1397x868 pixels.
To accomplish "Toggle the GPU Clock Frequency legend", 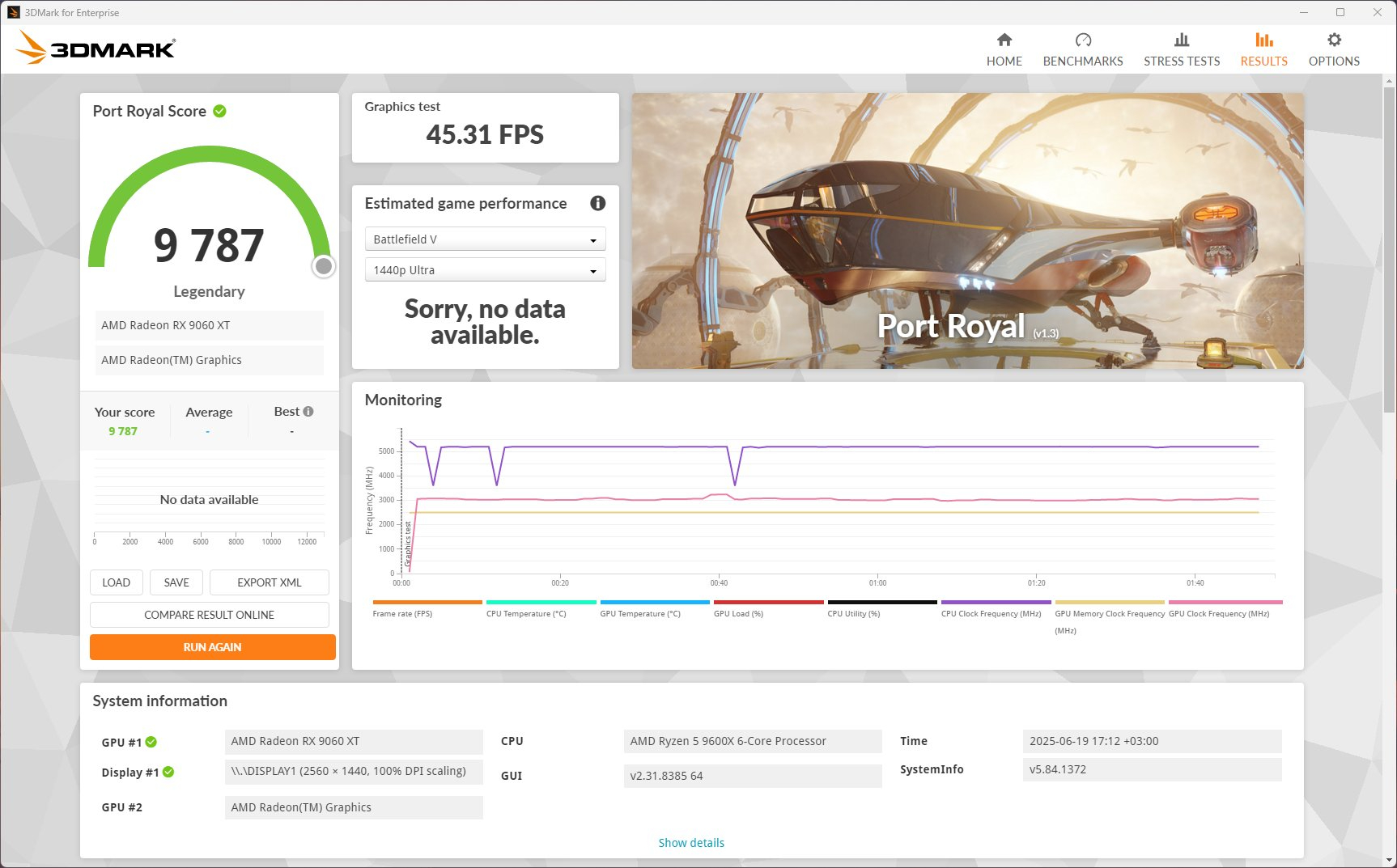I will (1225, 608).
